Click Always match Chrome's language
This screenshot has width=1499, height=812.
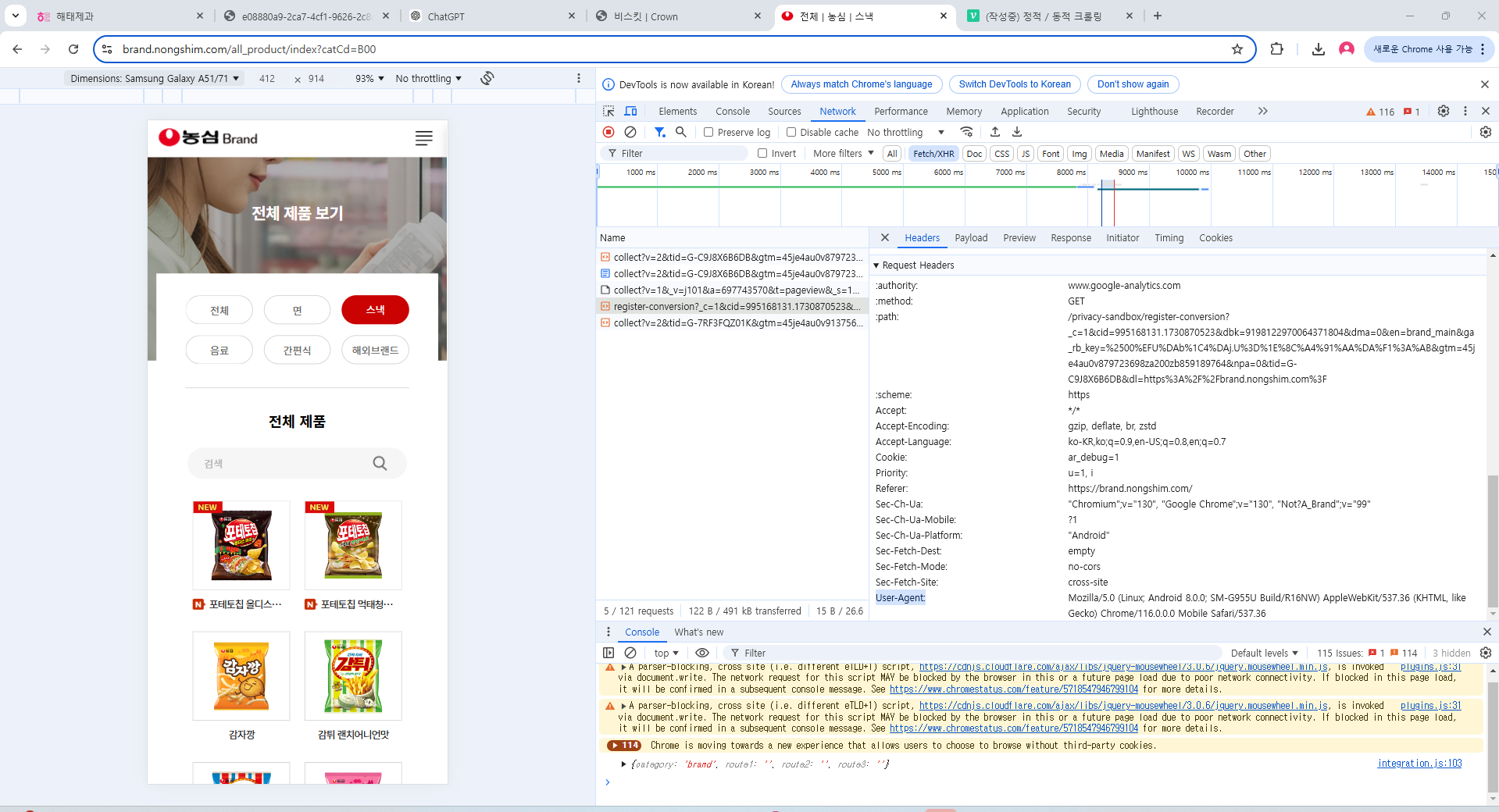862,84
